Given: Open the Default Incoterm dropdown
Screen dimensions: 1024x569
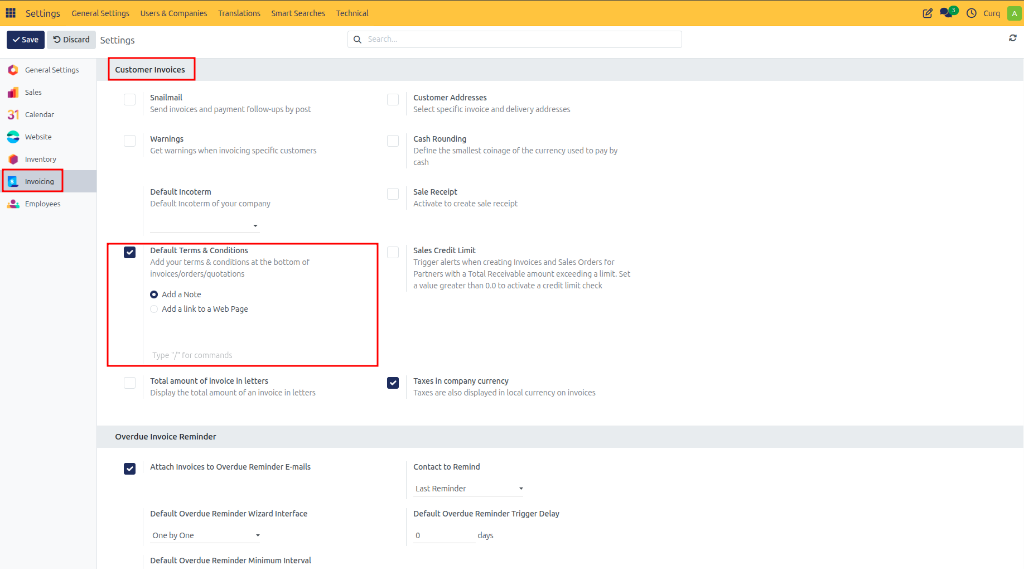Looking at the screenshot, I should (204, 225).
